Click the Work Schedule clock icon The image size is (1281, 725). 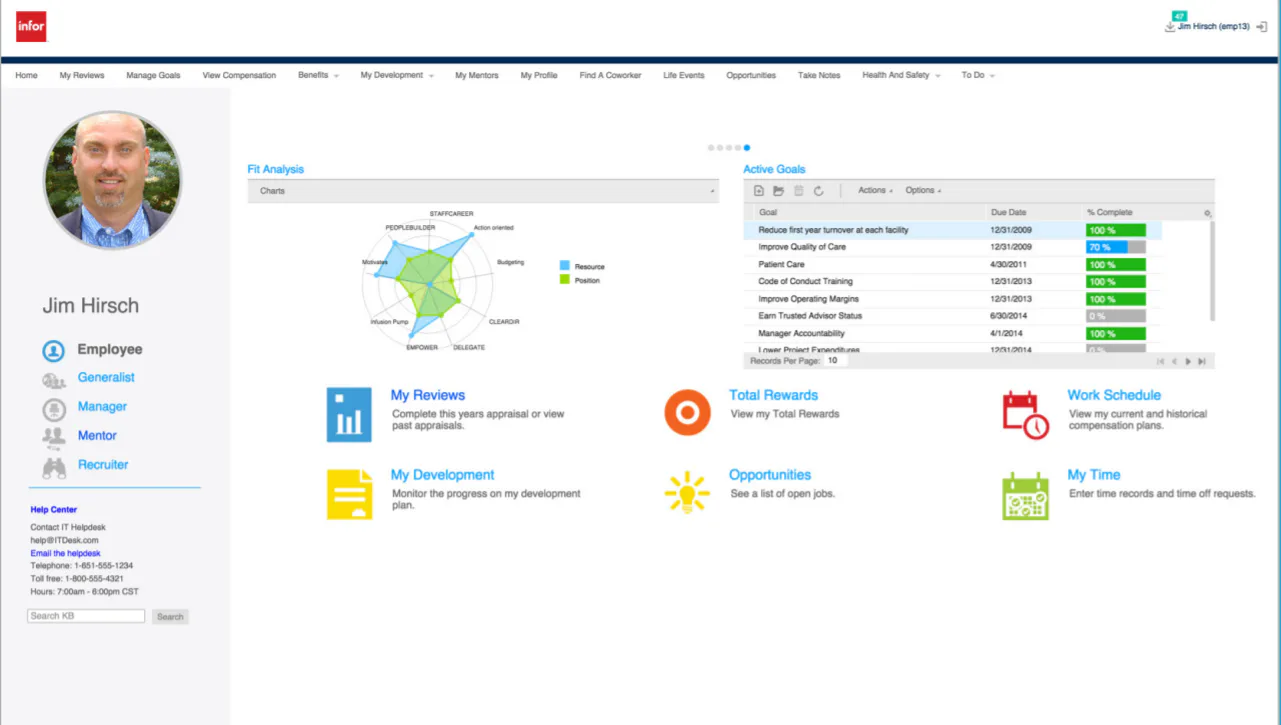[1022, 411]
